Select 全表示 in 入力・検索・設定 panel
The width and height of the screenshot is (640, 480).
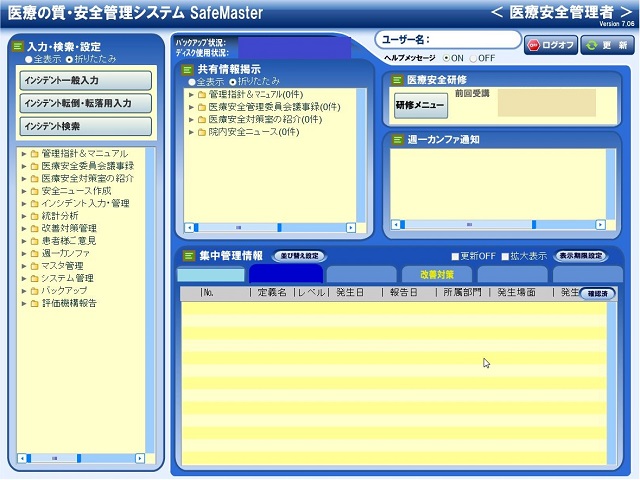(x=29, y=60)
